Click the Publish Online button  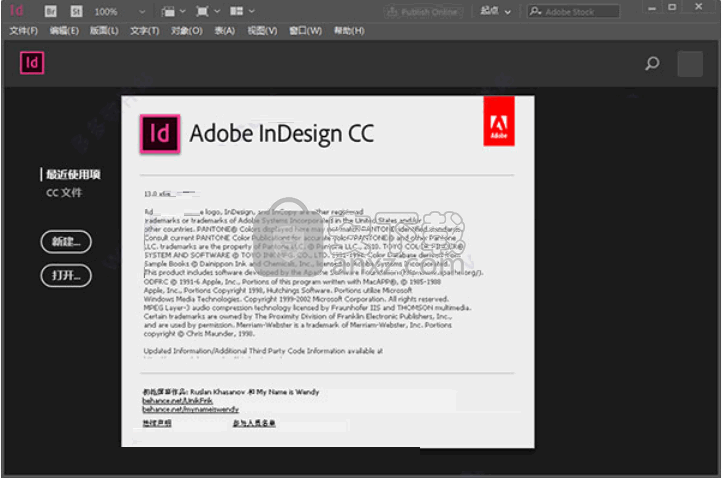tap(423, 12)
